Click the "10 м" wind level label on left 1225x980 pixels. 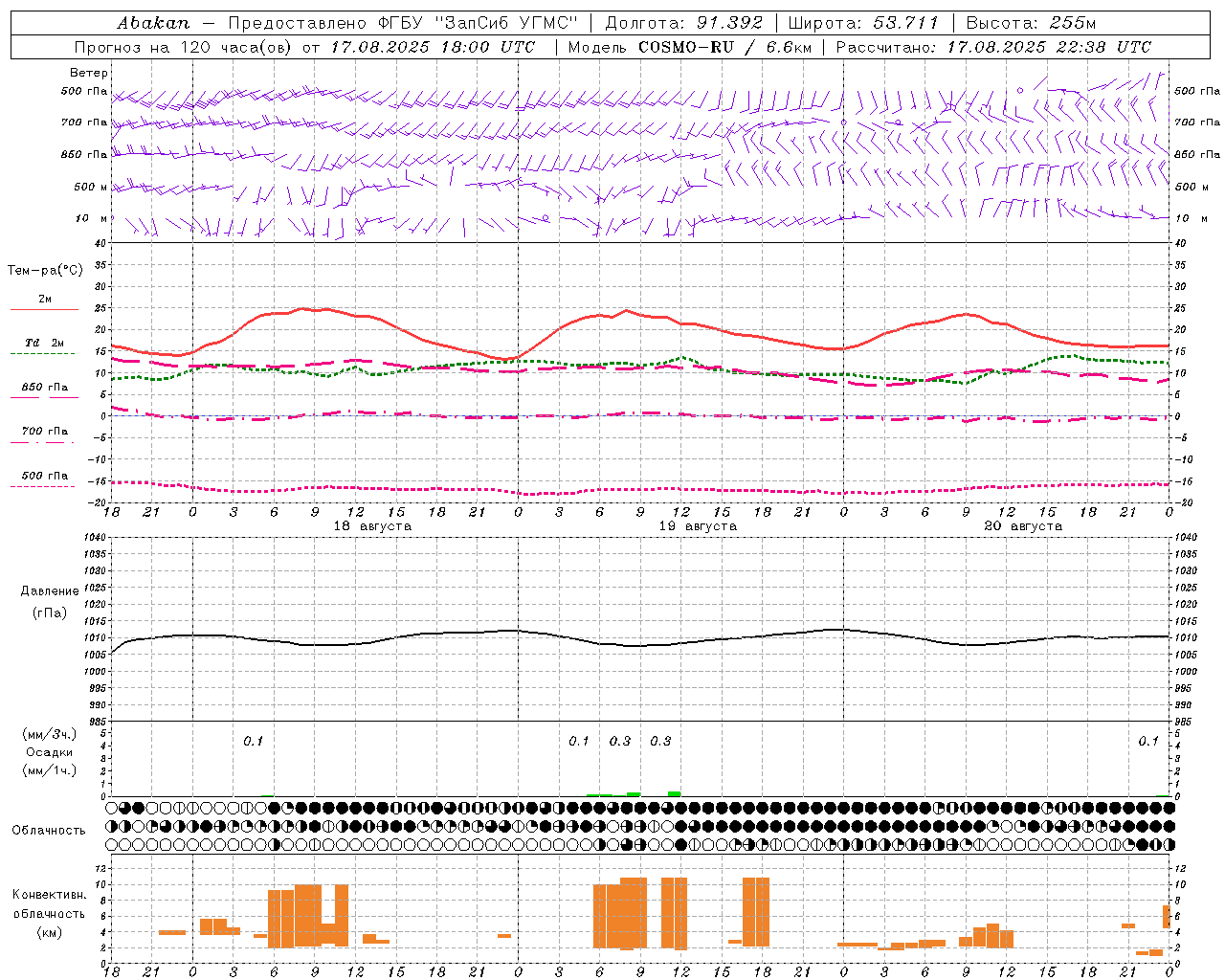click(92, 219)
